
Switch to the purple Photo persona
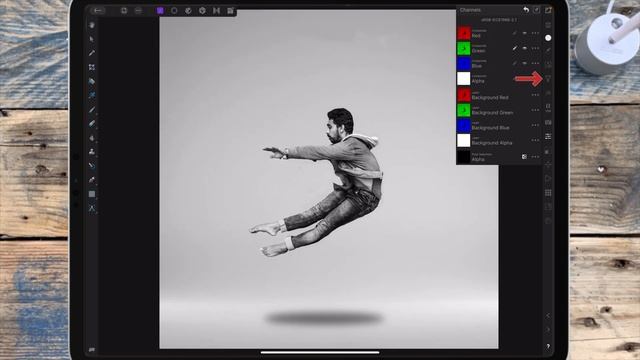[x=160, y=11]
